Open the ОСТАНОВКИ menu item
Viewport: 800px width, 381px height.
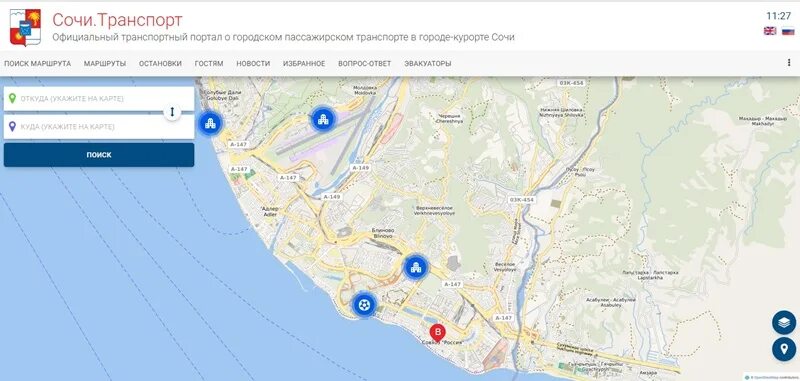click(x=160, y=64)
